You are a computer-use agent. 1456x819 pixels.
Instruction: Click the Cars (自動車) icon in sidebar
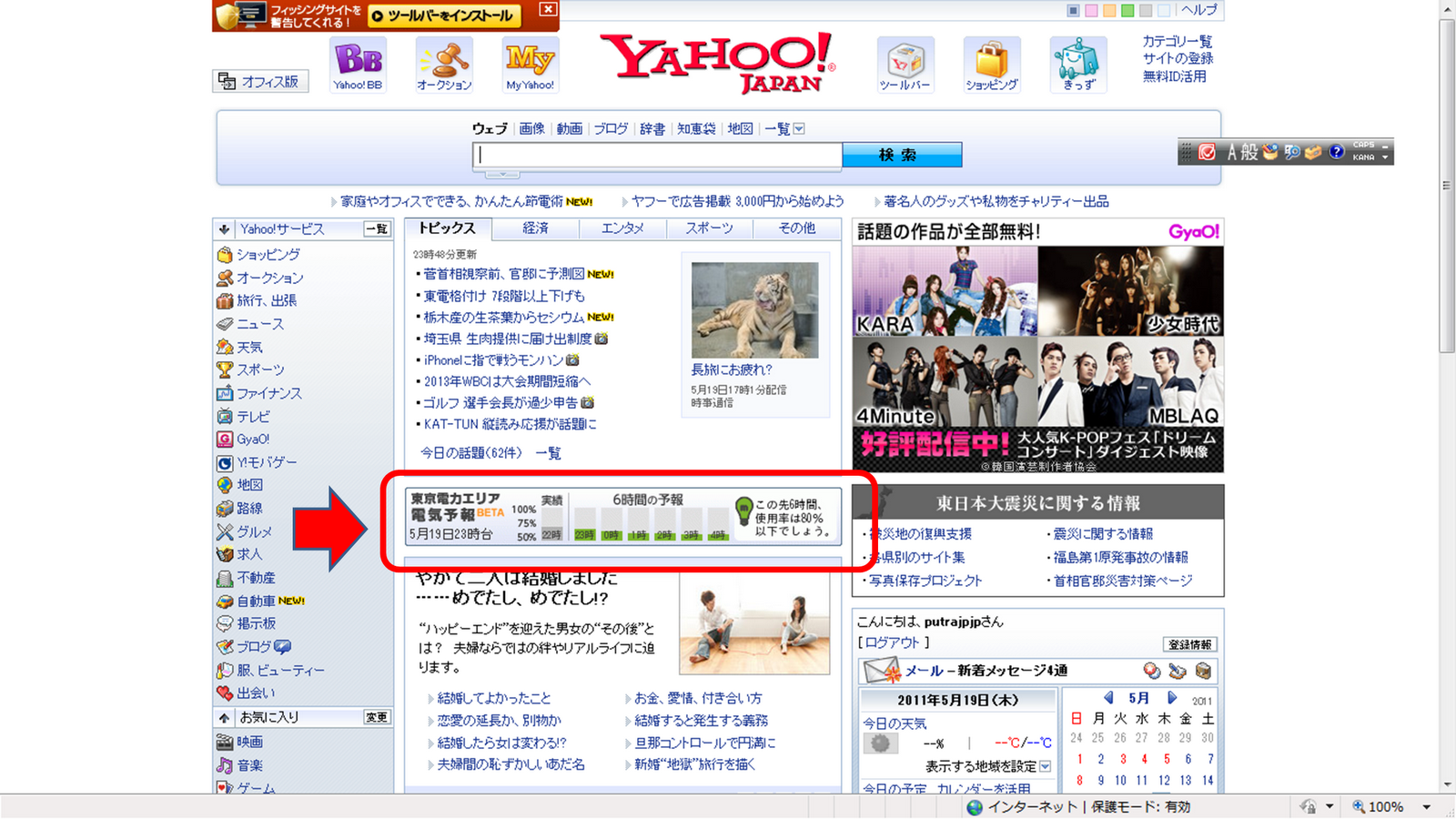225,602
